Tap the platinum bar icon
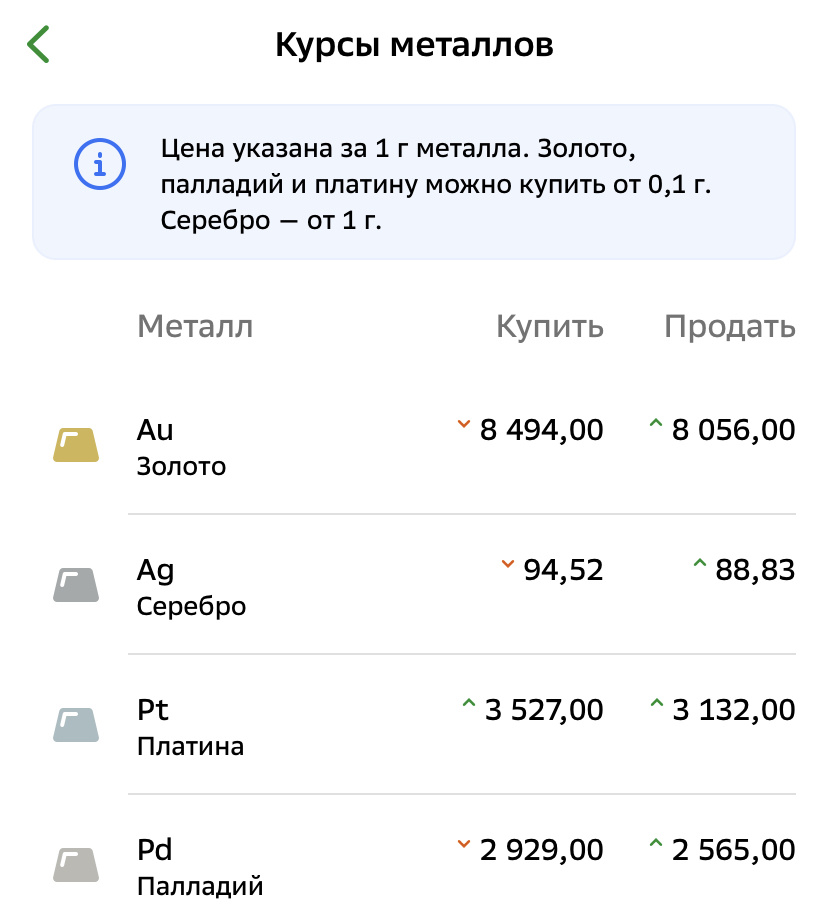828x910 pixels. coord(76,725)
